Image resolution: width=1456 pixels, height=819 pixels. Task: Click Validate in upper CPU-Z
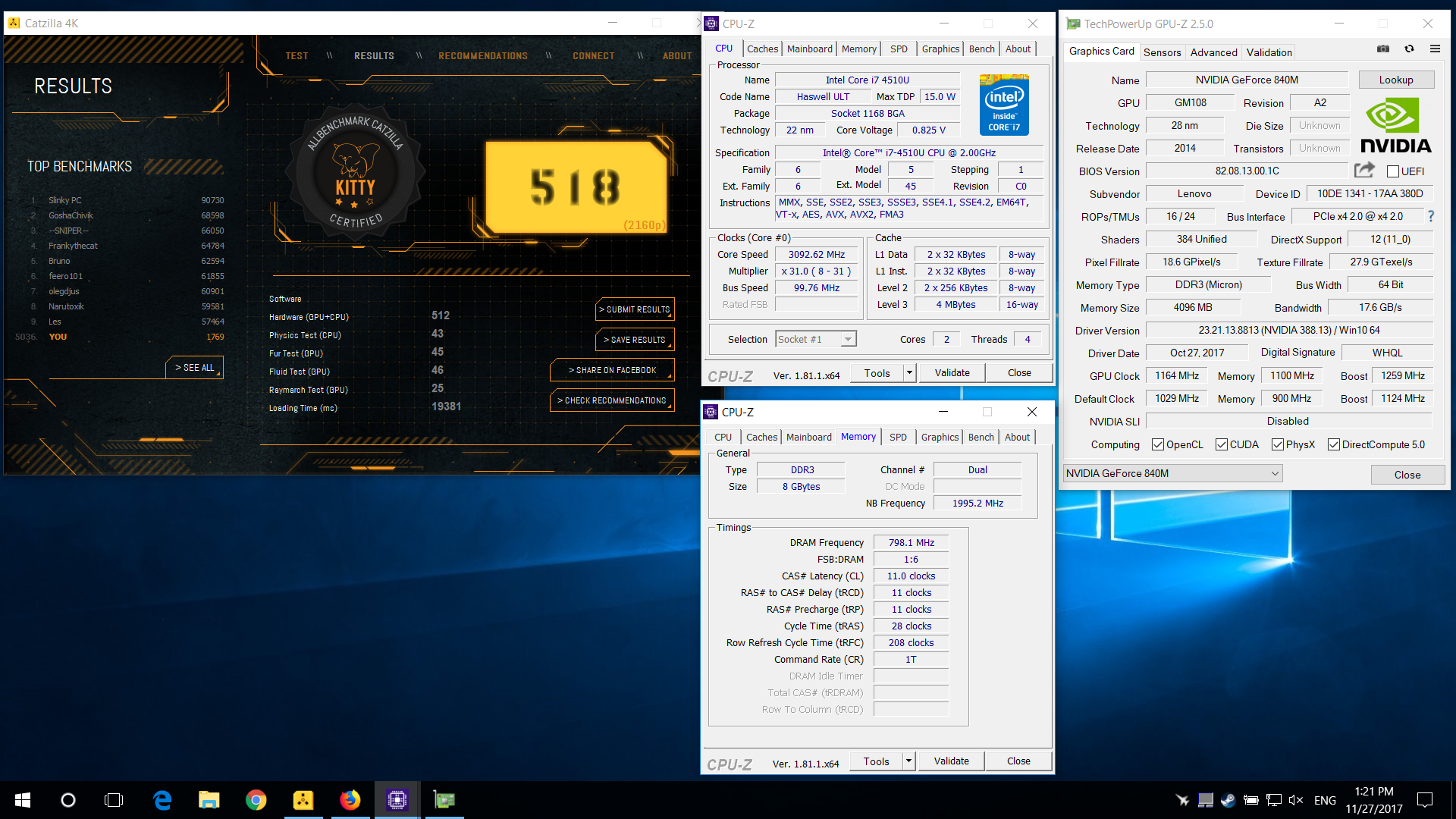[x=952, y=372]
